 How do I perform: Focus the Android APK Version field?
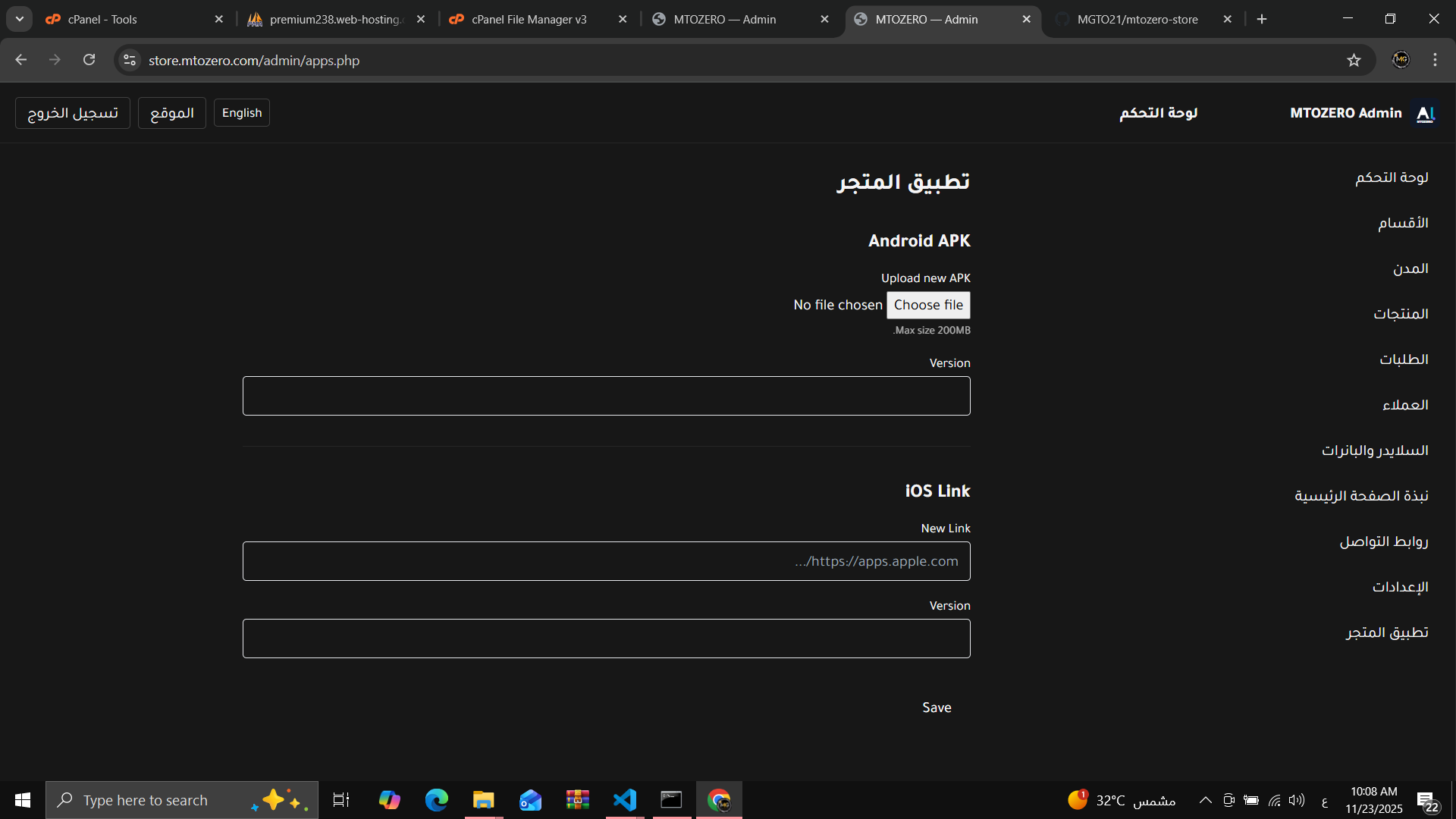pos(606,396)
